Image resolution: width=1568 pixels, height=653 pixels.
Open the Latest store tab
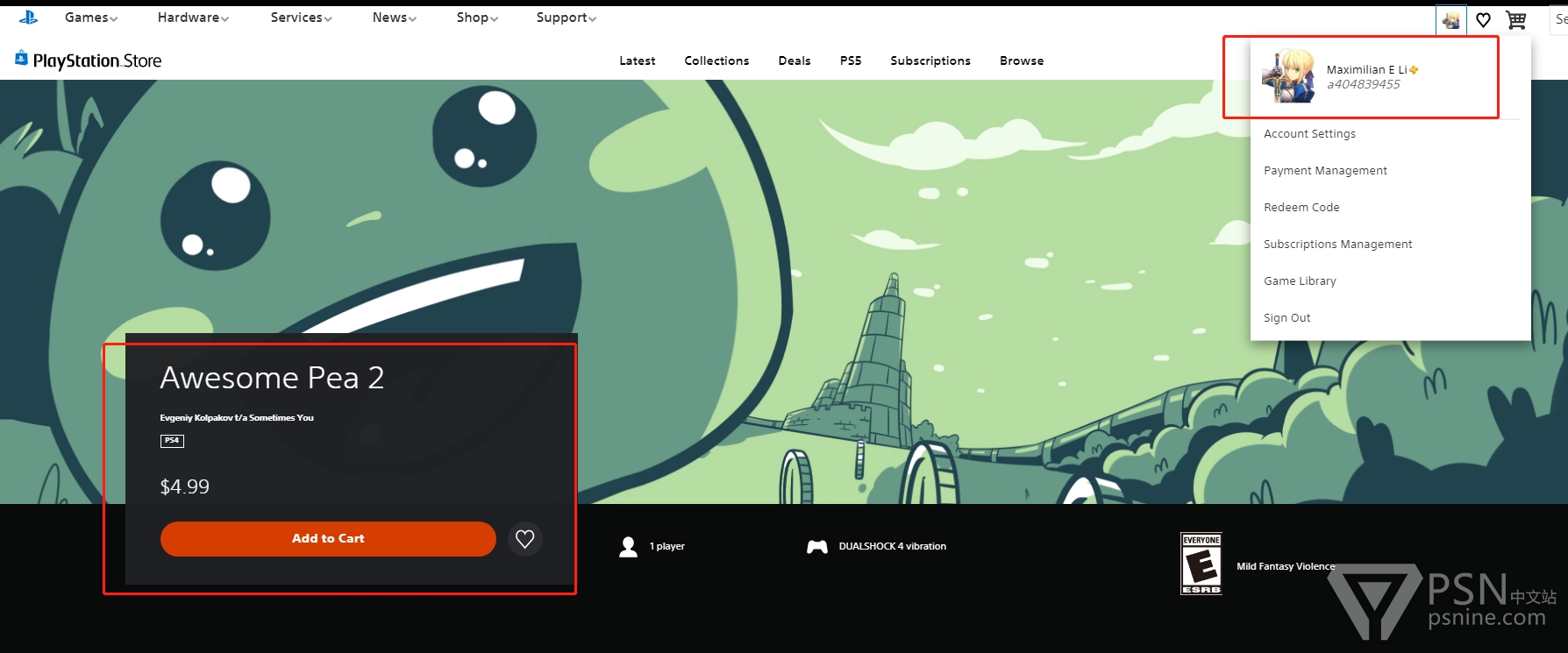(638, 60)
